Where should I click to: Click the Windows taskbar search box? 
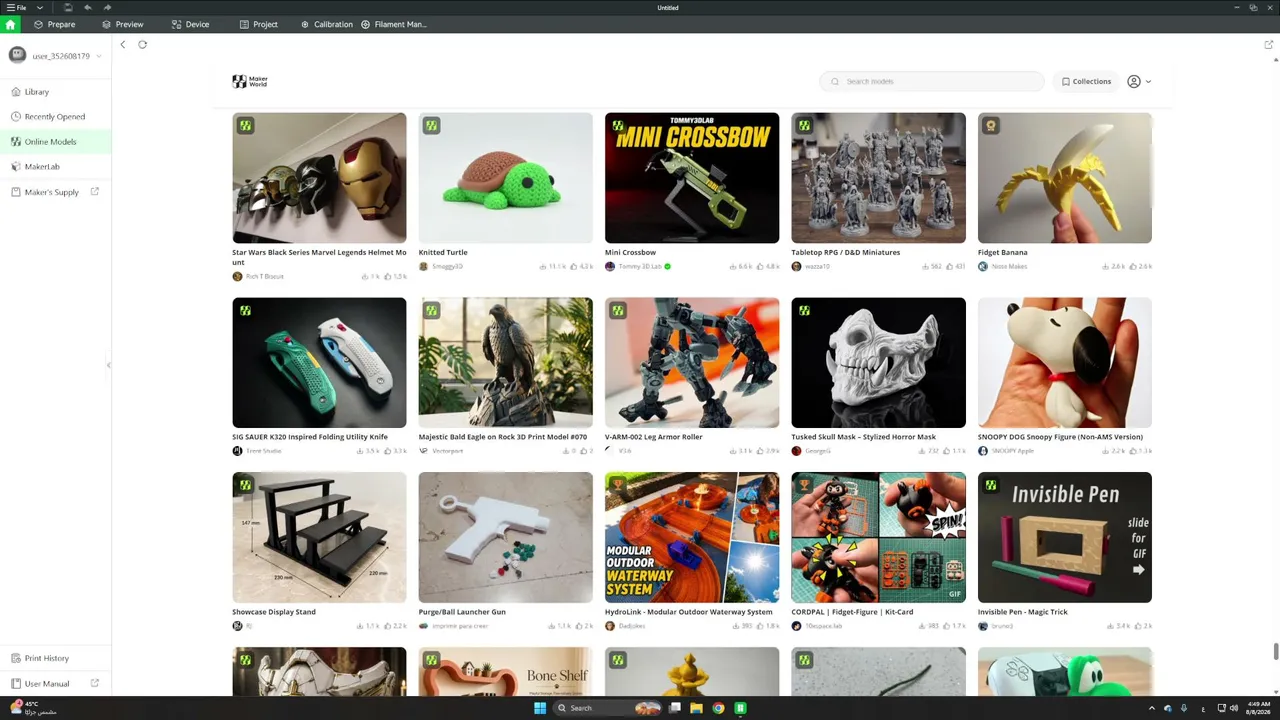pos(607,708)
